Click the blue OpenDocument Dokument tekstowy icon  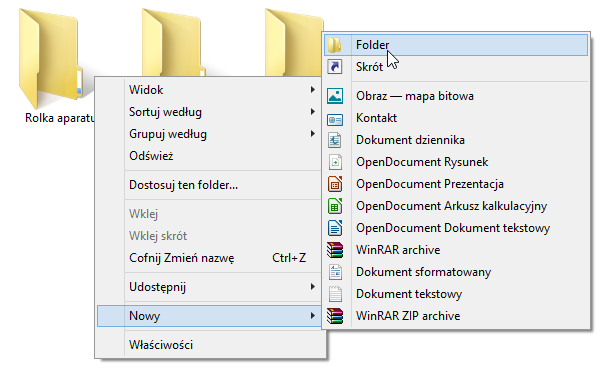click(335, 228)
